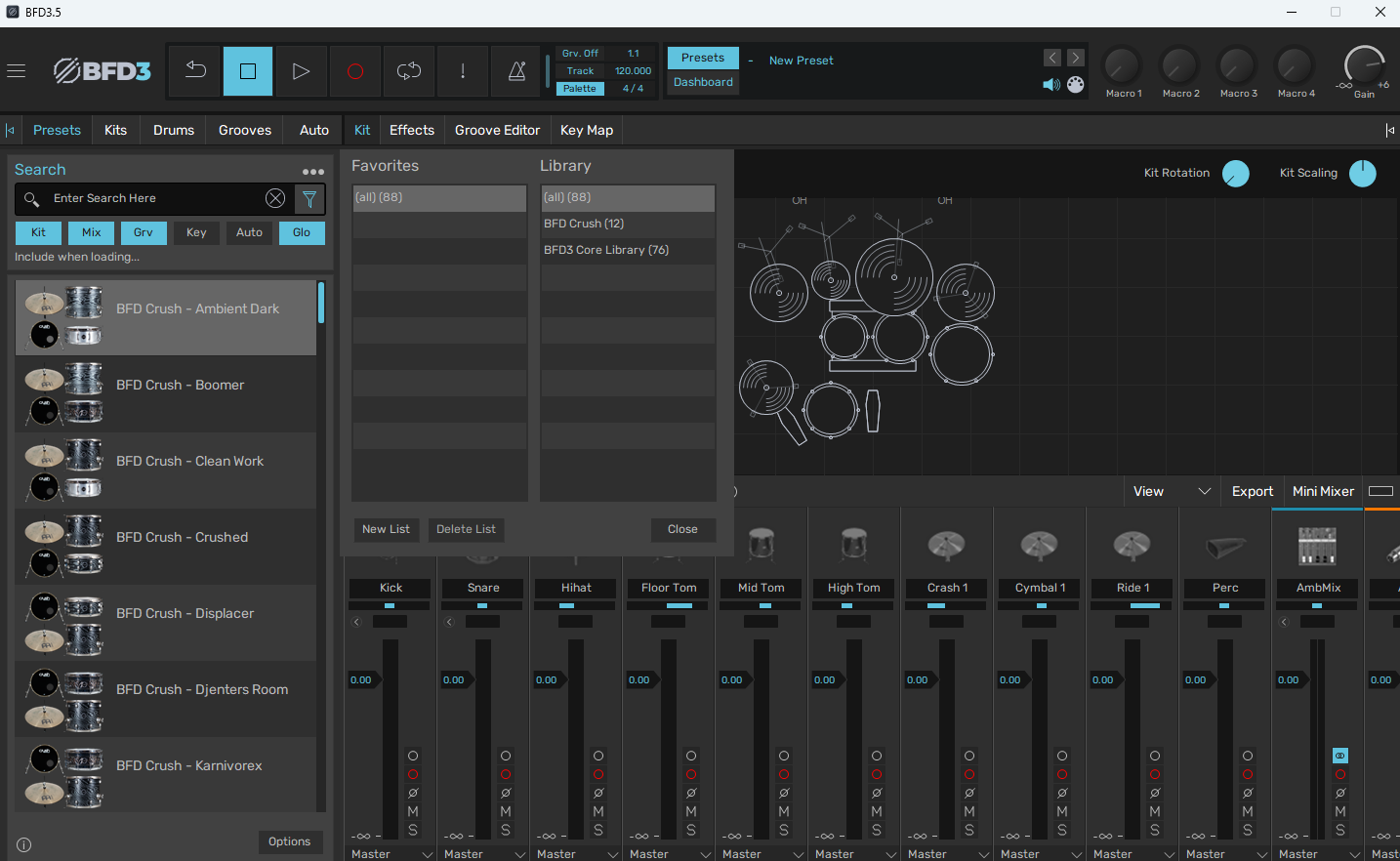Image resolution: width=1400 pixels, height=861 pixels.
Task: Click the info icon at bottom left
Action: [x=24, y=845]
